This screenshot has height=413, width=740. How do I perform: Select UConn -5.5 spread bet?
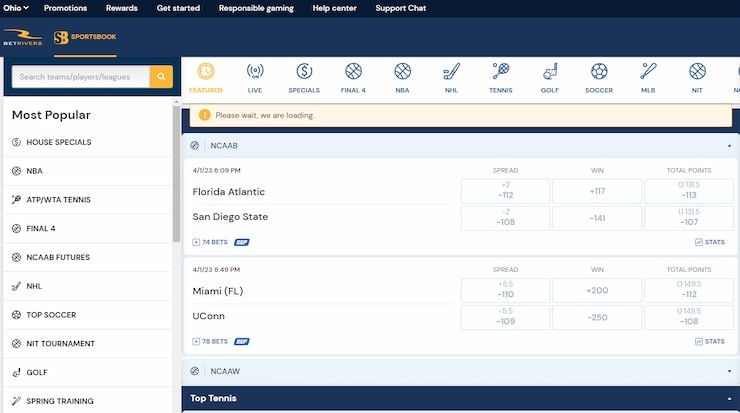click(505, 317)
